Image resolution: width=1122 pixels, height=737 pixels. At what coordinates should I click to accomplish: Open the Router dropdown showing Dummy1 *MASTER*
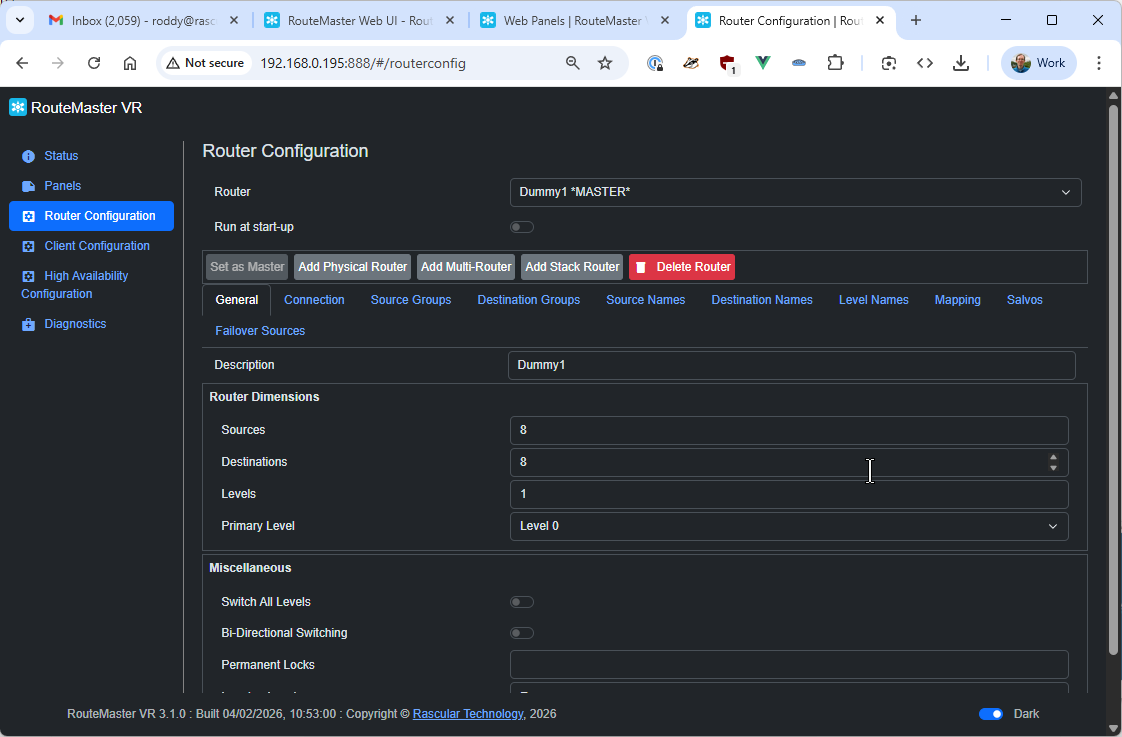click(795, 192)
